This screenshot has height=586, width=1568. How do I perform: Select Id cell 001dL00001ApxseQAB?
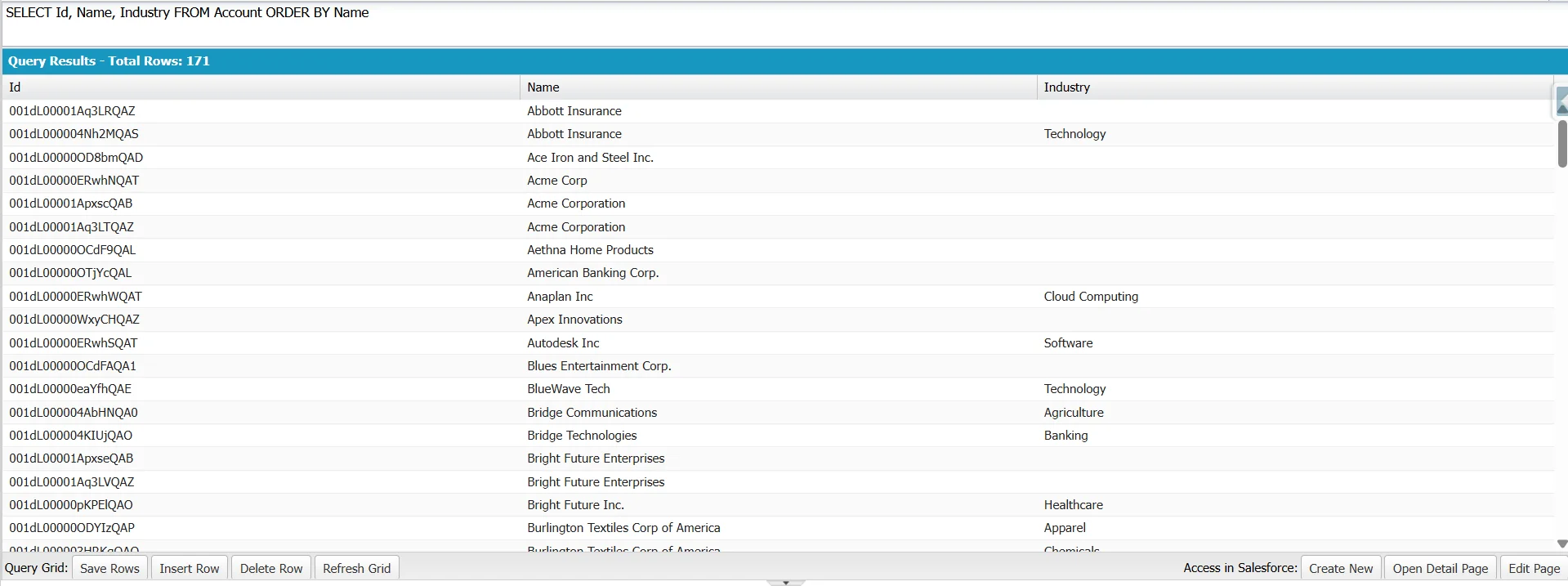tap(261, 459)
